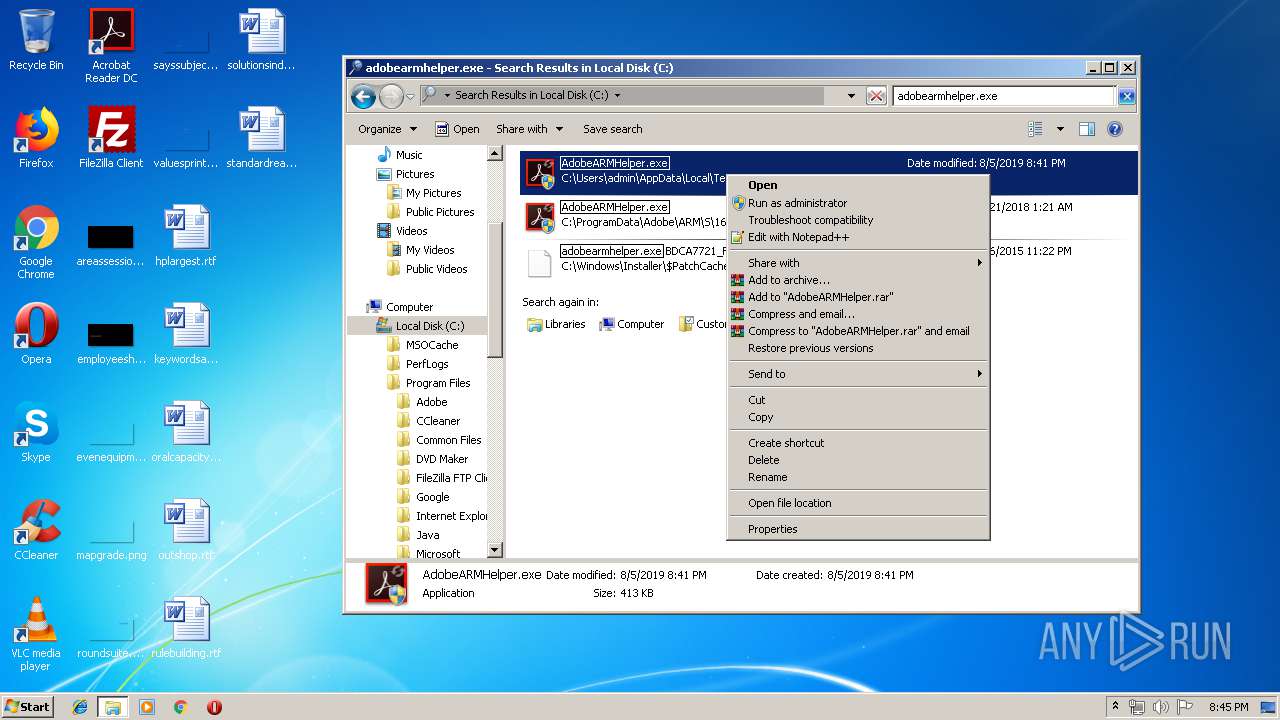Select Local Disk (C:) in navigation tree
The height and width of the screenshot is (720, 1280).
coord(420,326)
